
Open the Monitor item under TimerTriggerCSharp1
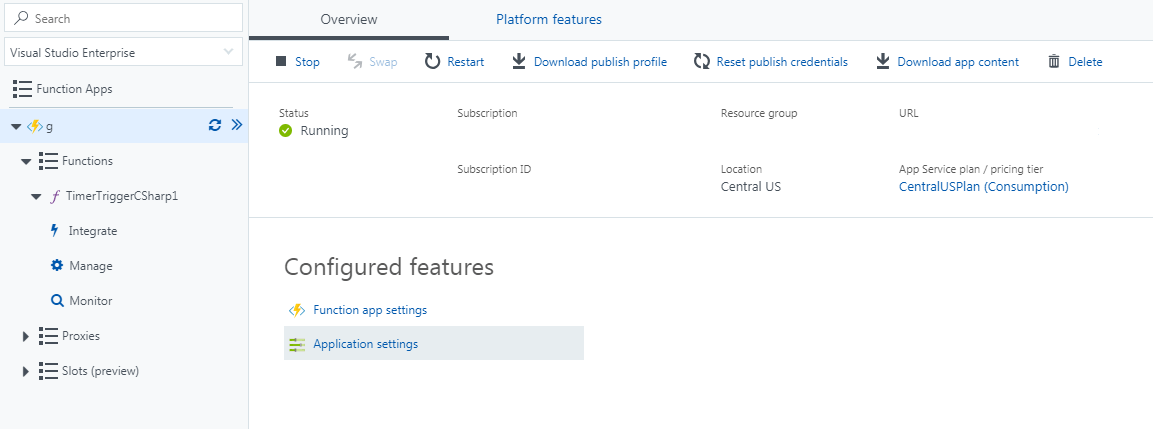pyautogui.click(x=90, y=301)
